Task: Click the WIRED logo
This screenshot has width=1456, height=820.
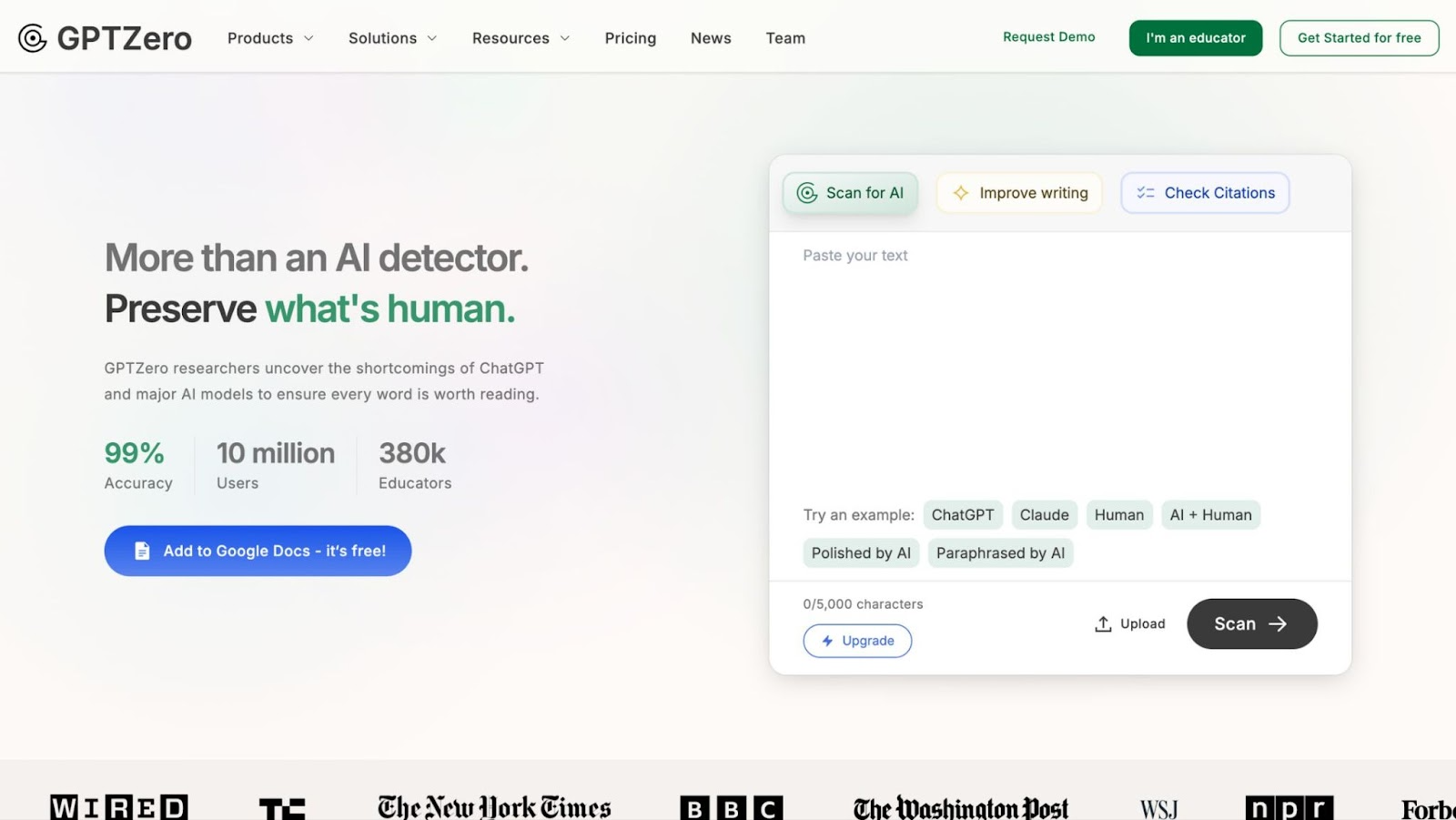Action: click(118, 807)
